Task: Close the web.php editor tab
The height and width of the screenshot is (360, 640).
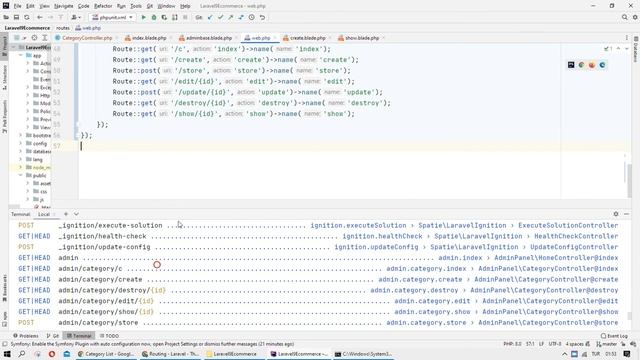Action: (275, 38)
